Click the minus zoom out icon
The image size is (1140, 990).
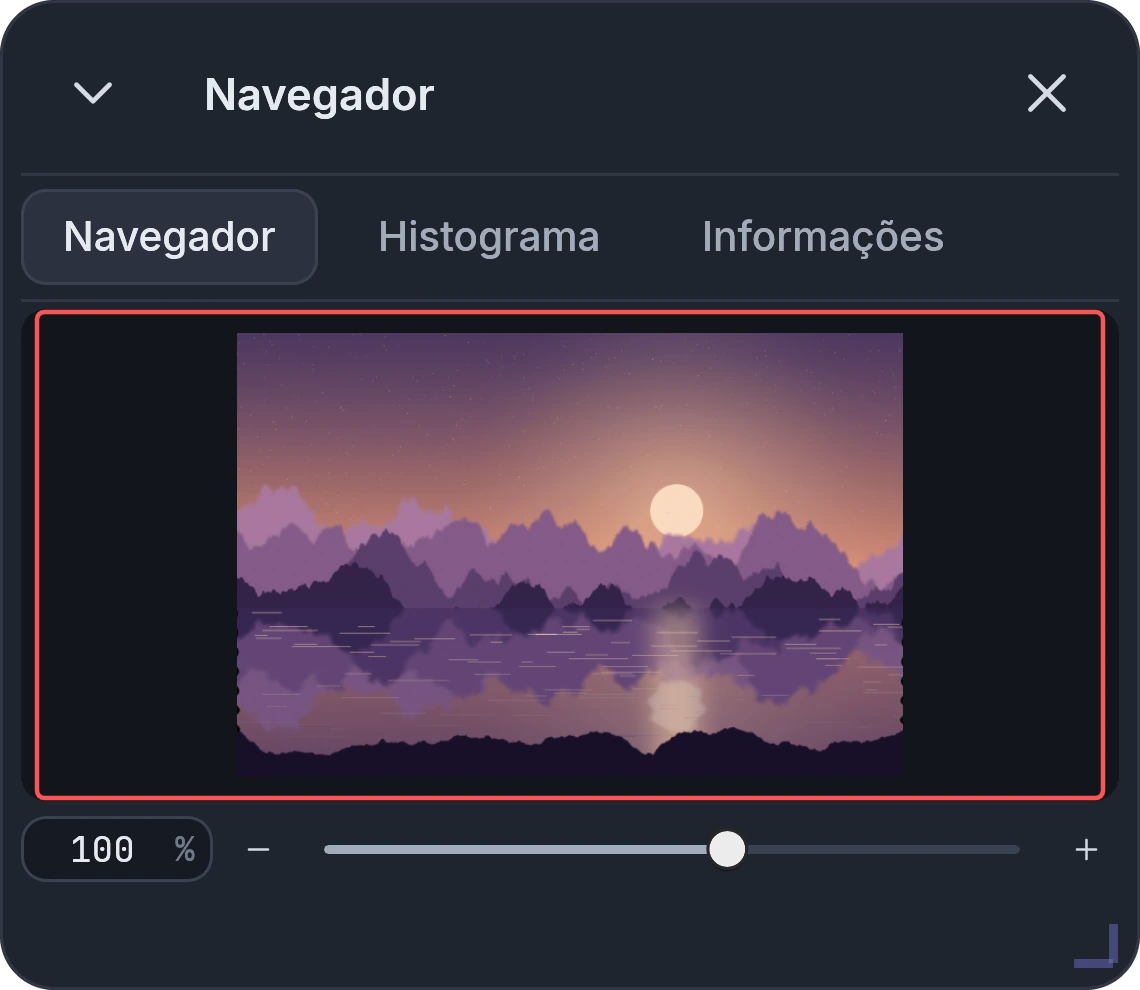258,849
